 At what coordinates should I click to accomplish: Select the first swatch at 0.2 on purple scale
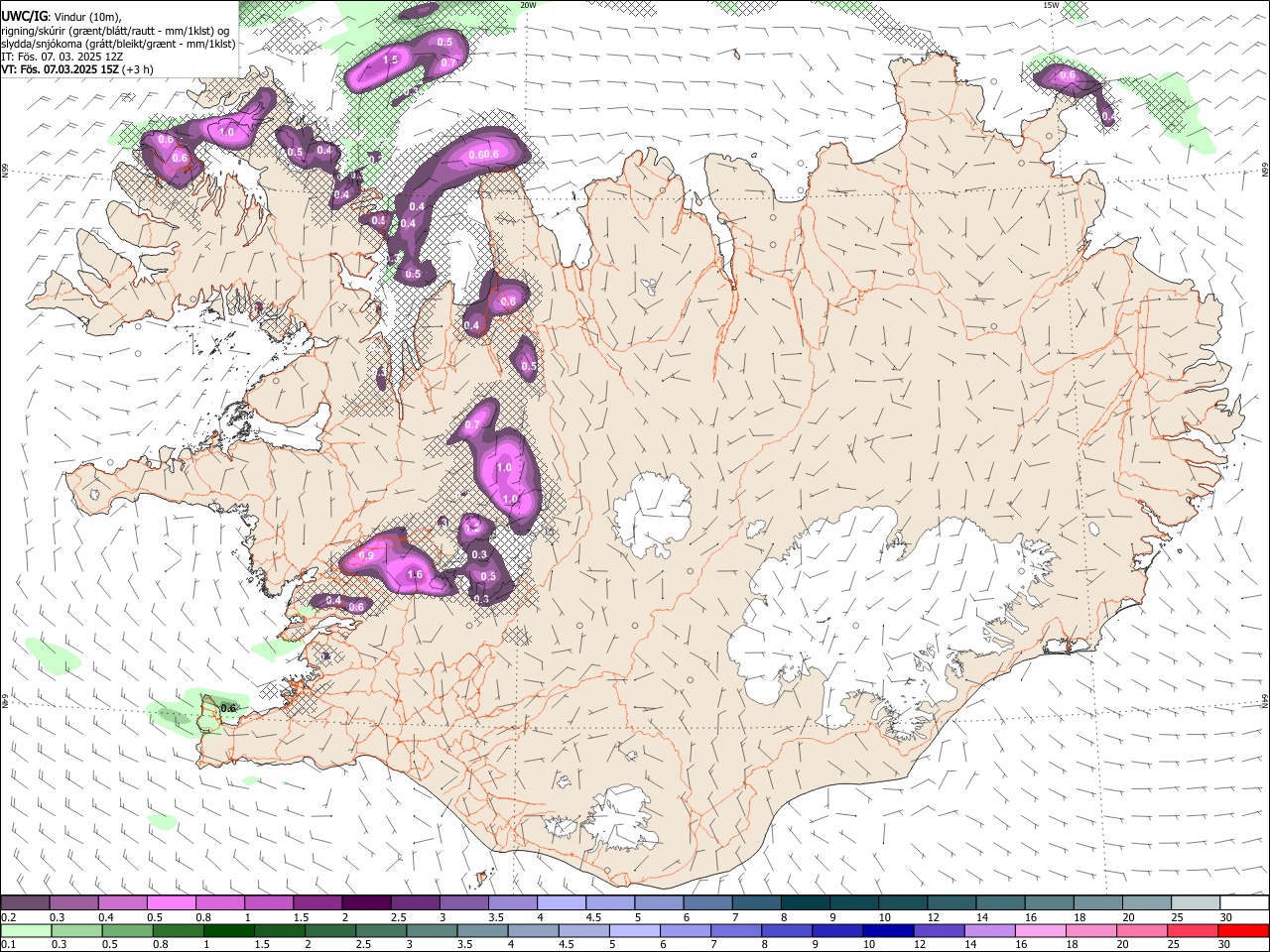[x=25, y=903]
